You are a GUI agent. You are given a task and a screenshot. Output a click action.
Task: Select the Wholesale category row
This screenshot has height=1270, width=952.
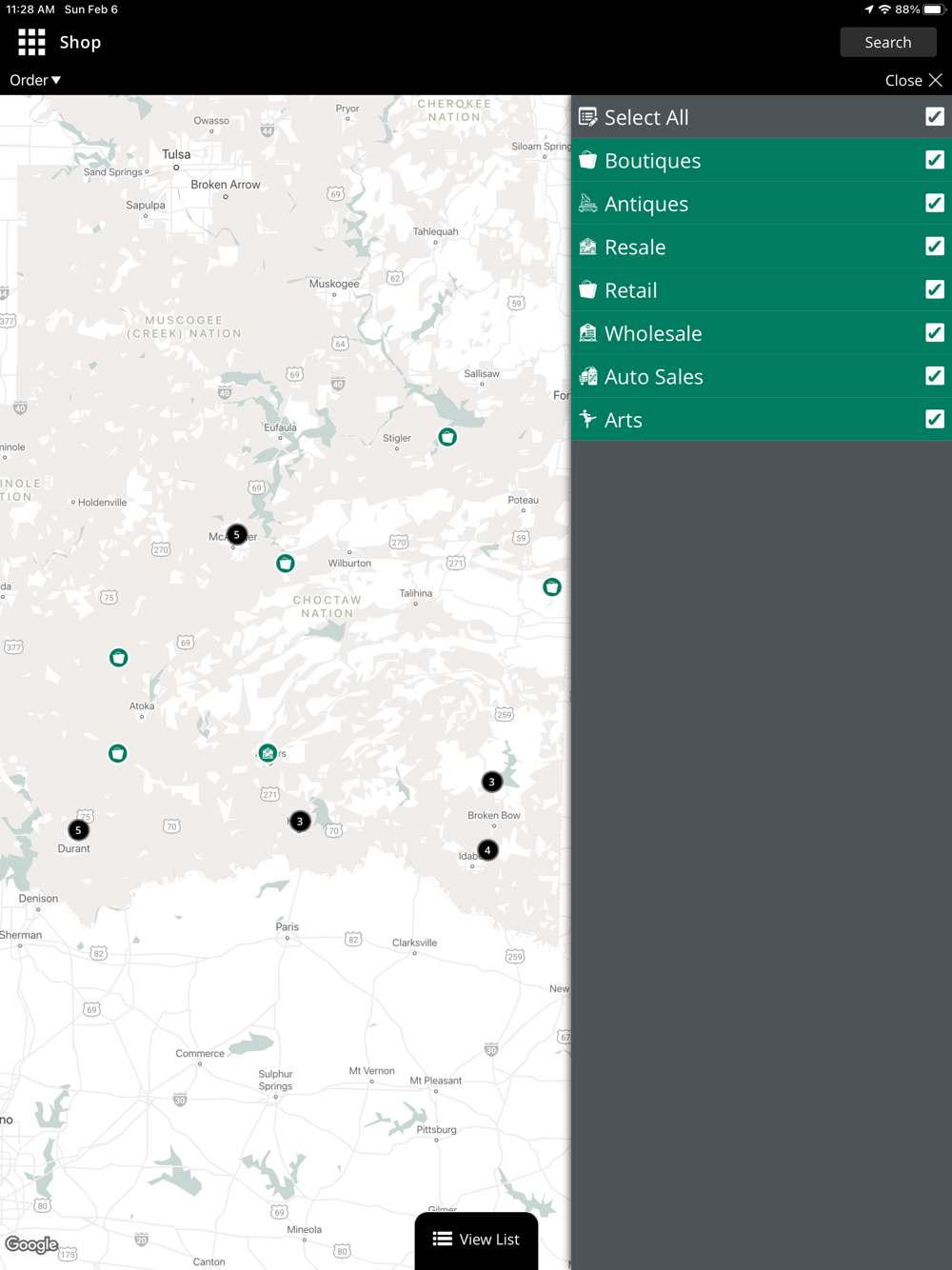(762, 333)
